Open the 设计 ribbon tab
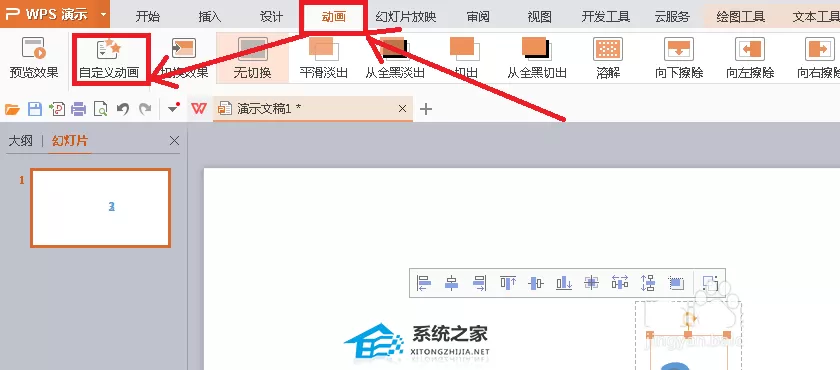The width and height of the screenshot is (840, 370). pyautogui.click(x=272, y=17)
